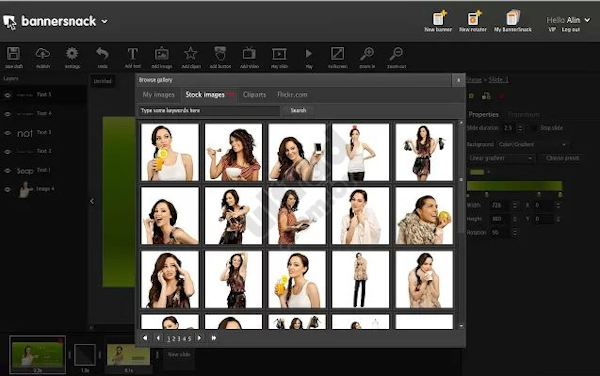Click the Stage breadcrumb link

[474, 80]
